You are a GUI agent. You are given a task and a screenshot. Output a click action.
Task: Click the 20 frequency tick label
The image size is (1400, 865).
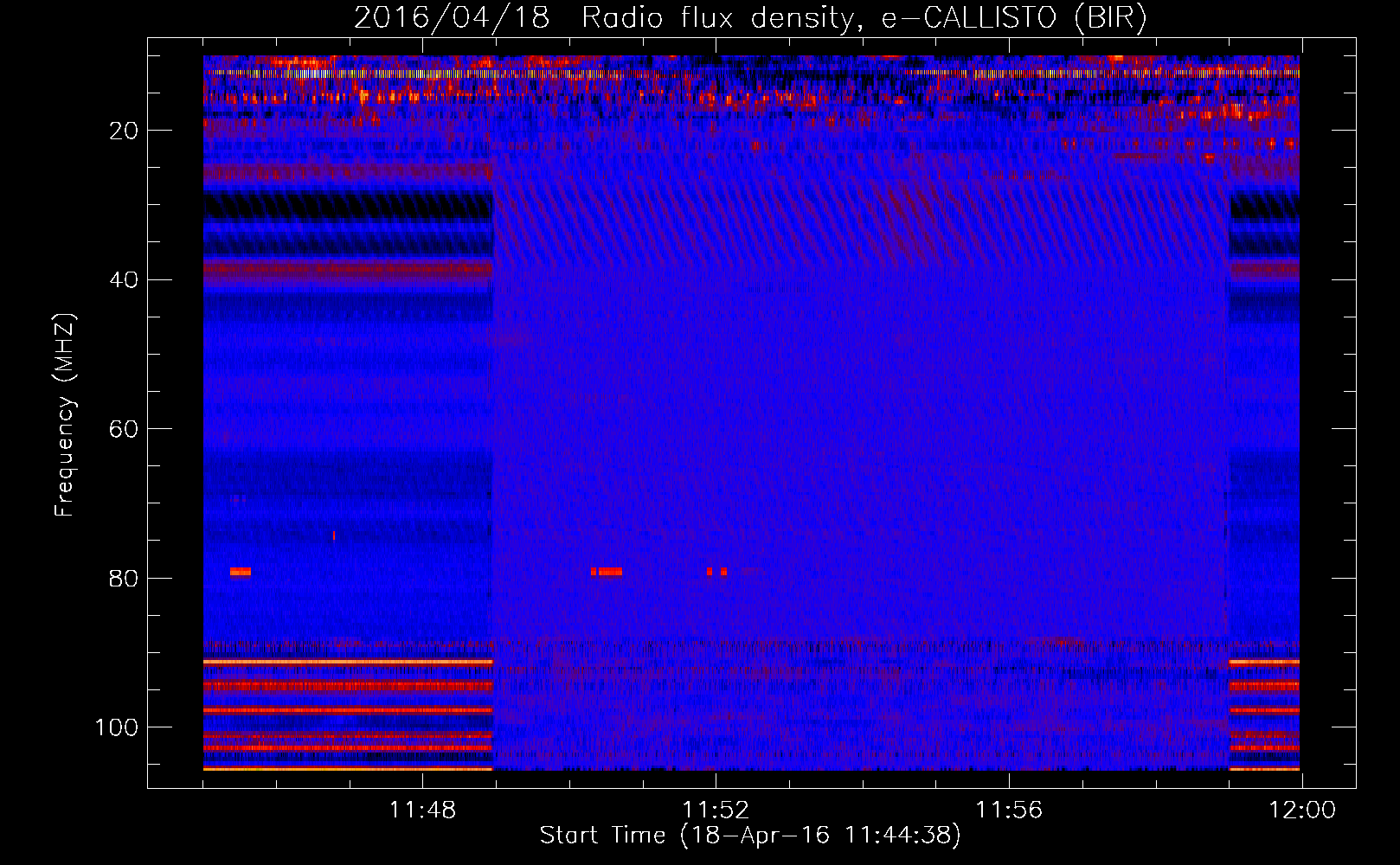point(125,131)
